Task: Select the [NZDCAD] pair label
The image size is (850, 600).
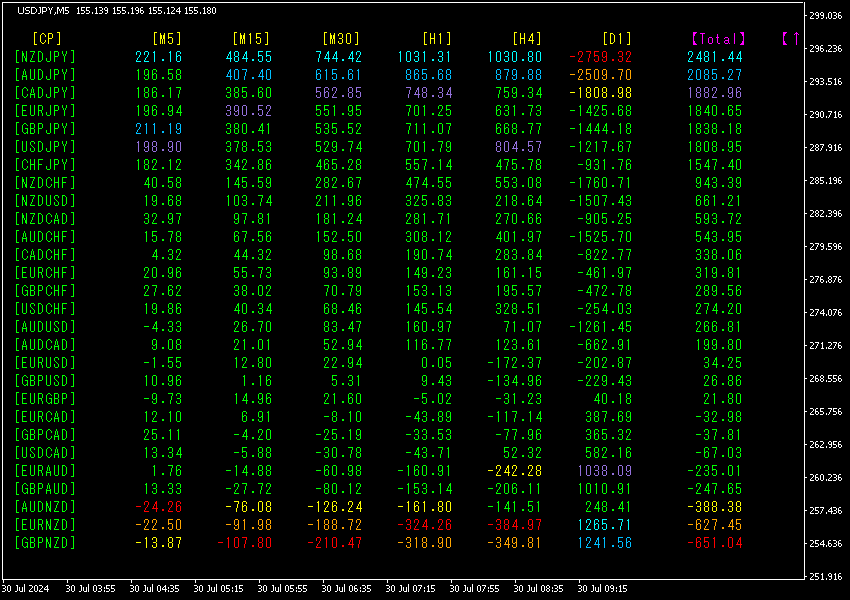Action: [x=45, y=219]
